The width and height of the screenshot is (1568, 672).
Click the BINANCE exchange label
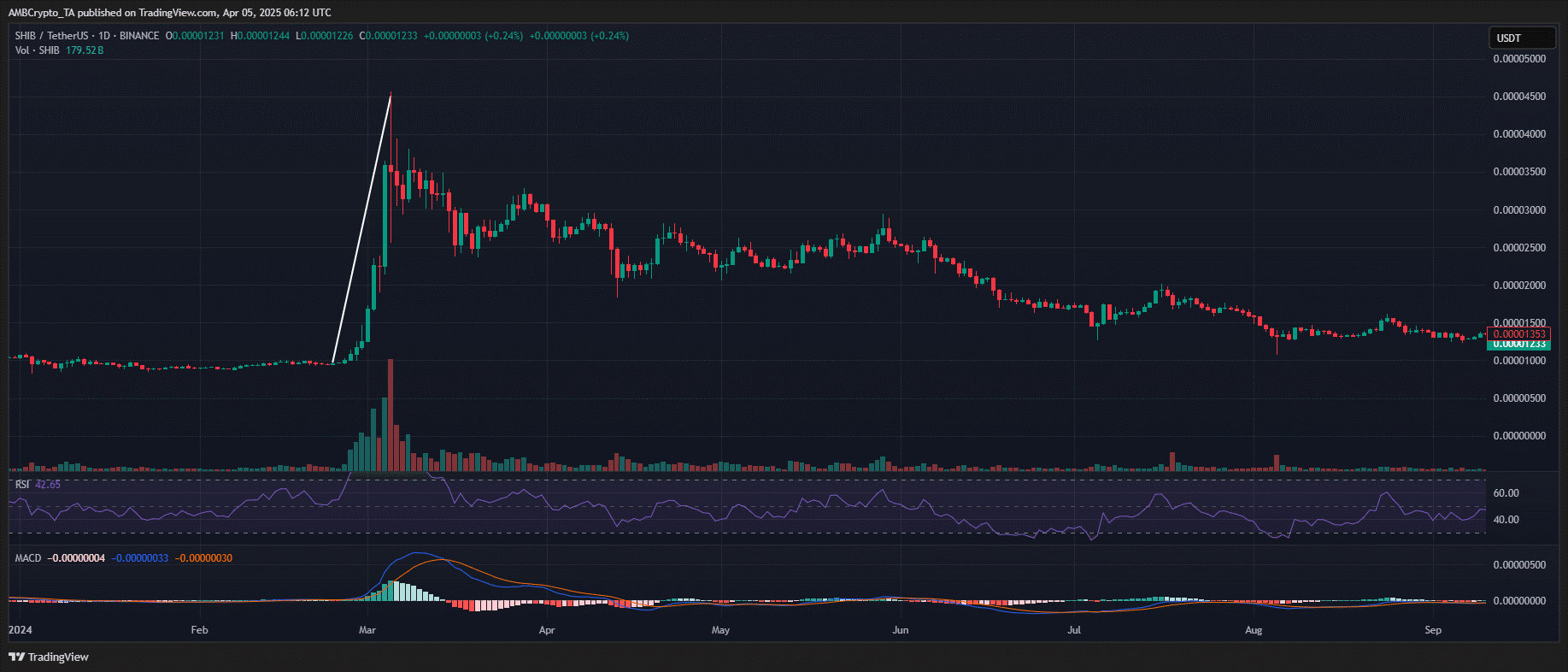click(139, 36)
